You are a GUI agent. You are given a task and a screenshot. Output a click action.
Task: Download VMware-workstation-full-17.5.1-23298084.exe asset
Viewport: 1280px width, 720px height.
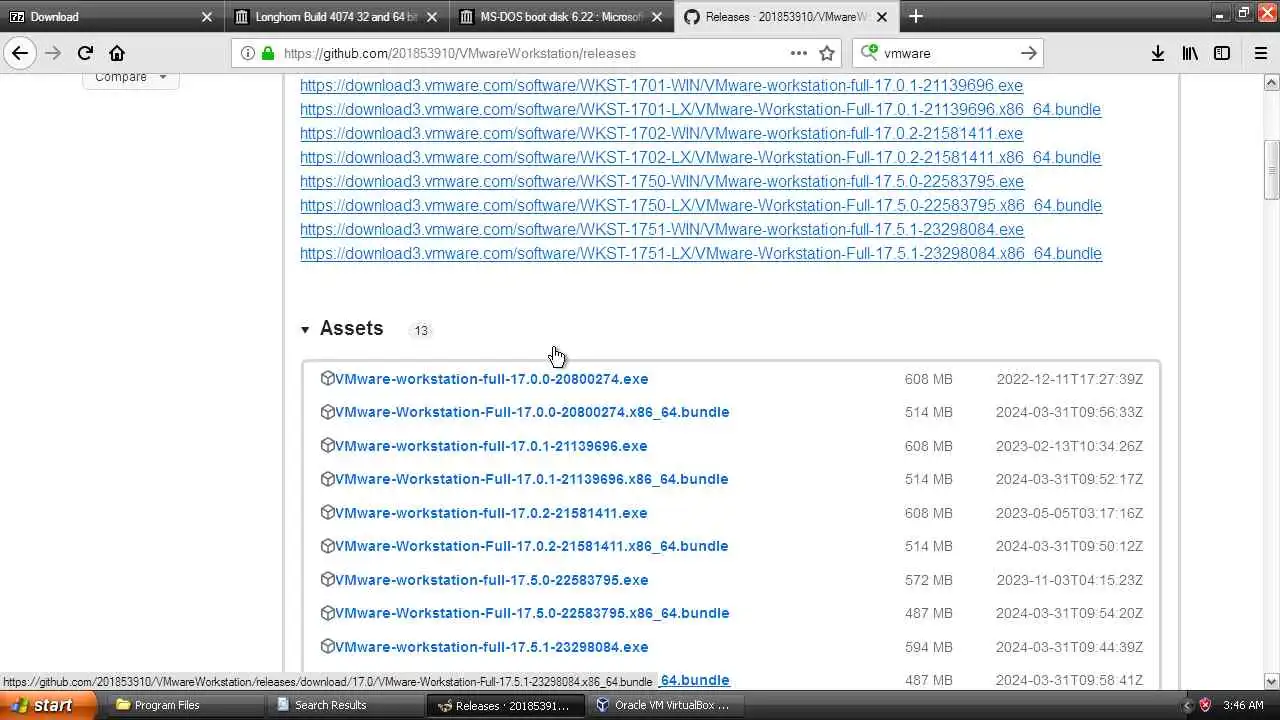[x=491, y=647]
